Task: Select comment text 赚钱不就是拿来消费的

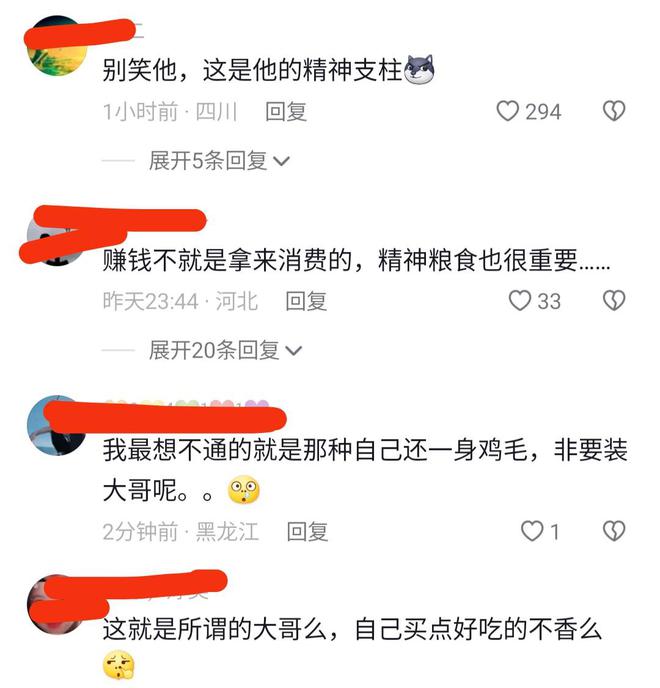Action: [227, 261]
